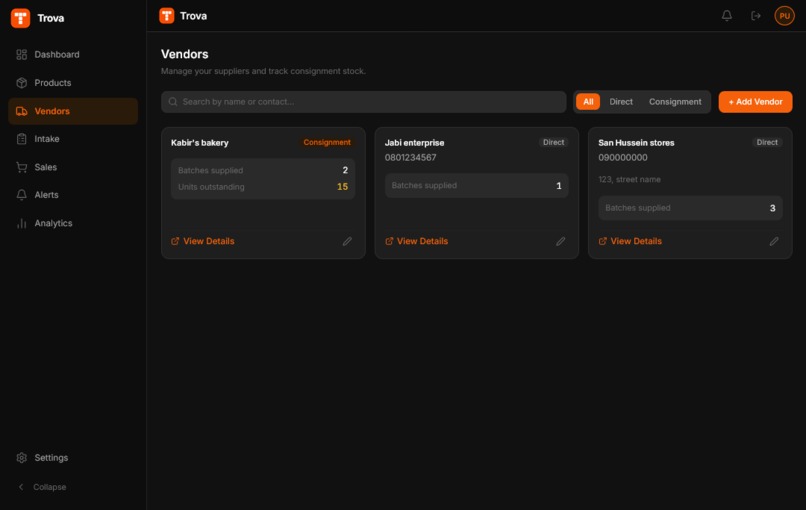Screen dimensions: 806x510
Task: Collapse the sidebar using the chevron
Action: pos(21,487)
